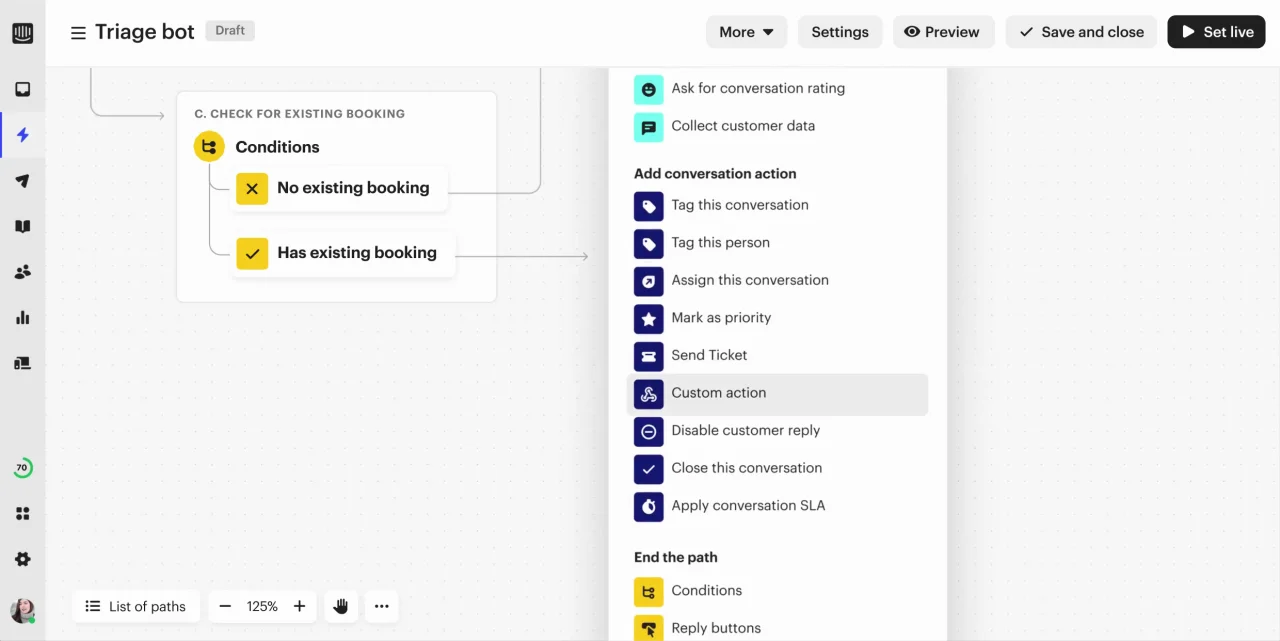Open the More dropdown in the top bar
The image size is (1280, 641).
(746, 31)
